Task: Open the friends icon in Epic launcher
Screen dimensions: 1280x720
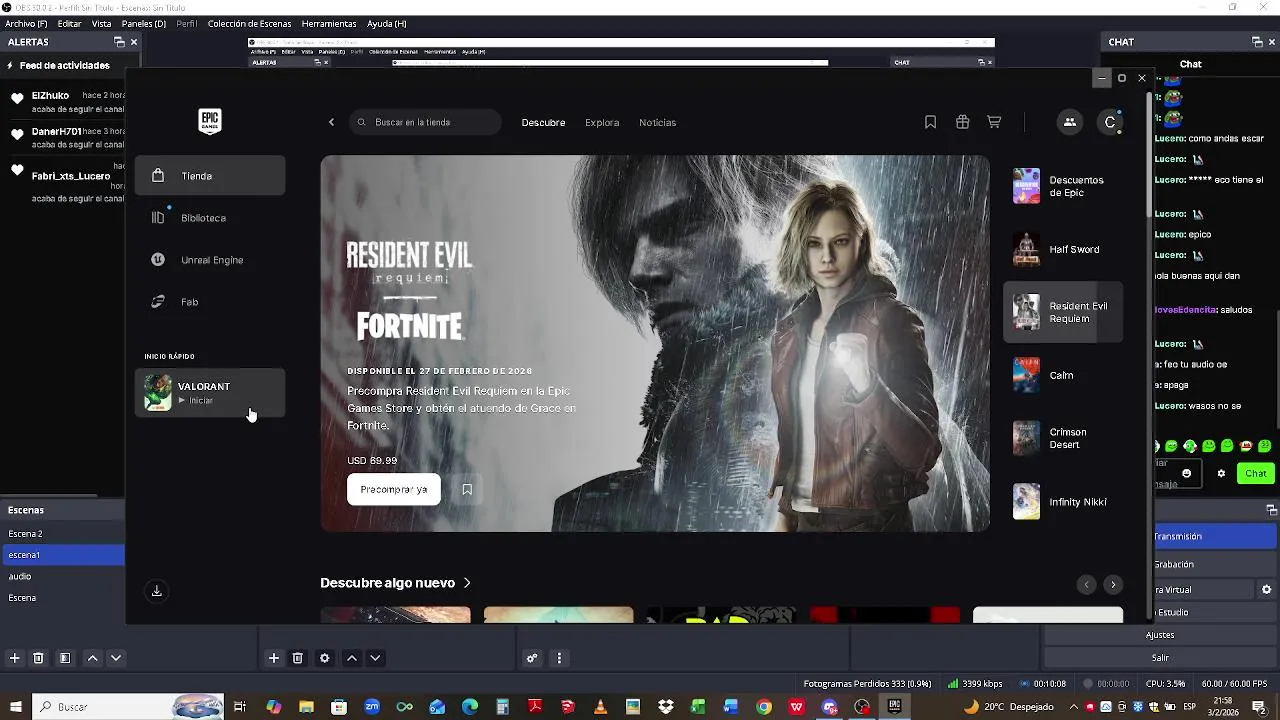Action: click(x=1069, y=122)
